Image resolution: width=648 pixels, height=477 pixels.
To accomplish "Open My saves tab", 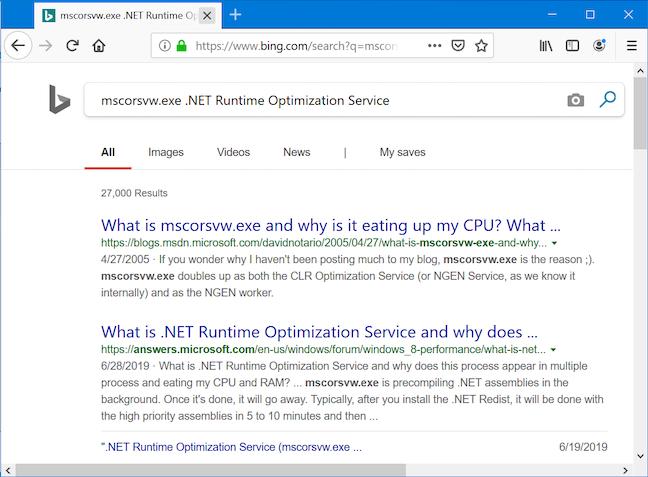I will (x=403, y=152).
